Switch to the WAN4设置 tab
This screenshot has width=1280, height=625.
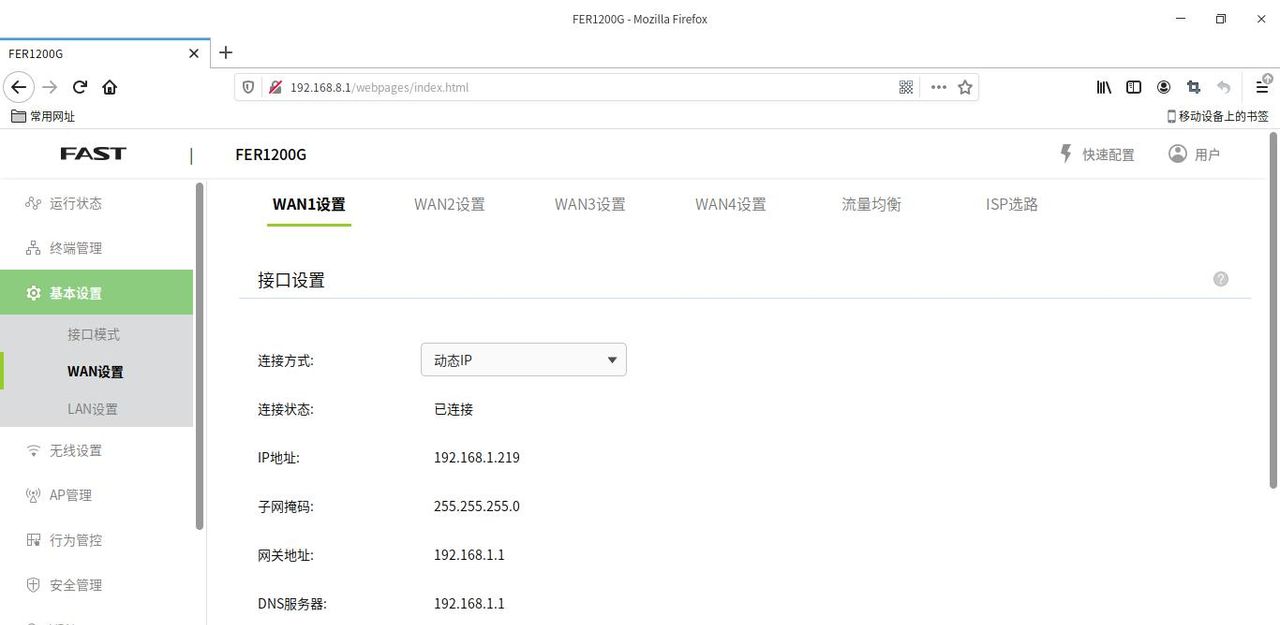pos(731,204)
